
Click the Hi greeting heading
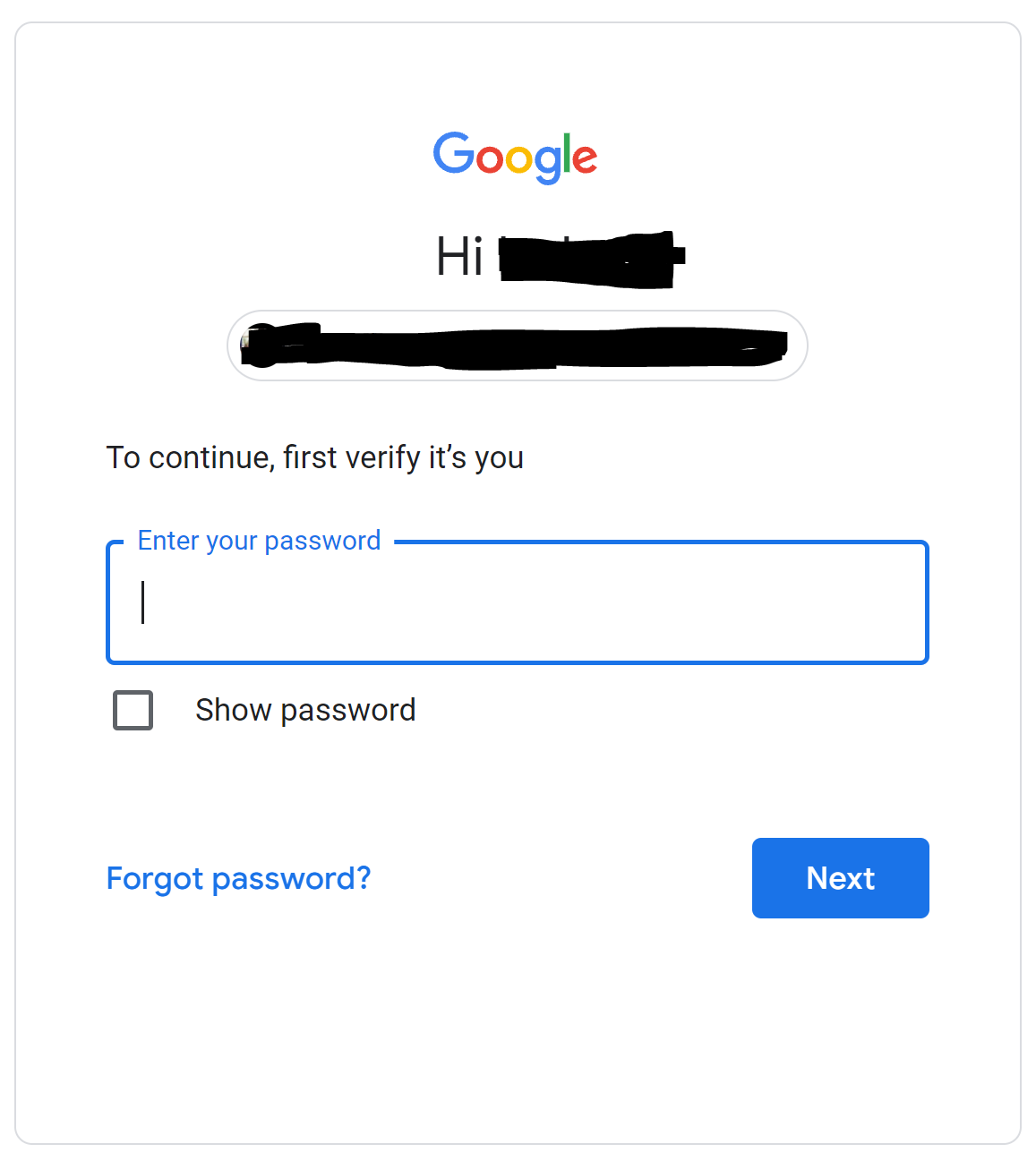coord(561,257)
